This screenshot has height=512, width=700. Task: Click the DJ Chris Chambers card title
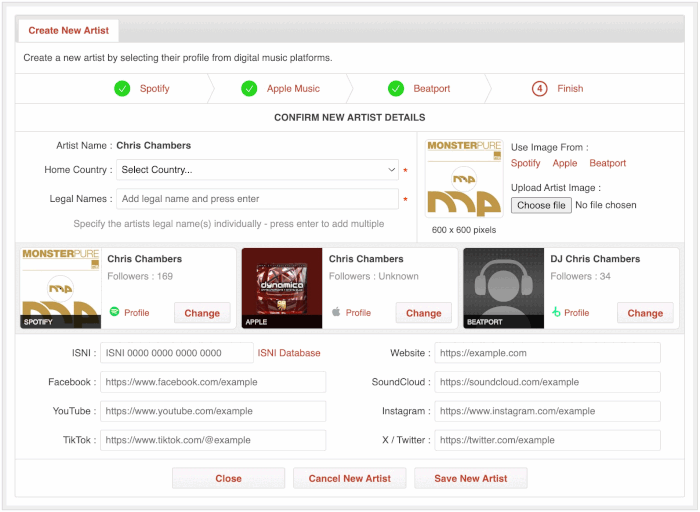(595, 259)
